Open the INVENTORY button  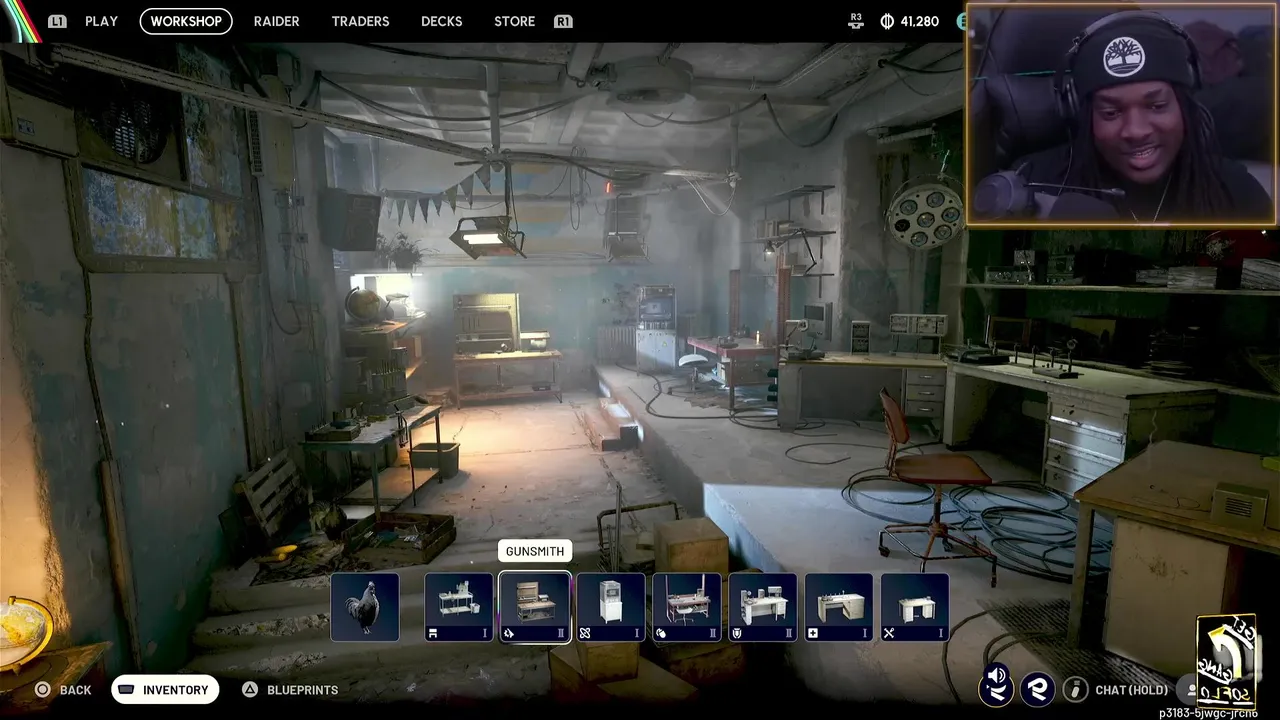[165, 690]
